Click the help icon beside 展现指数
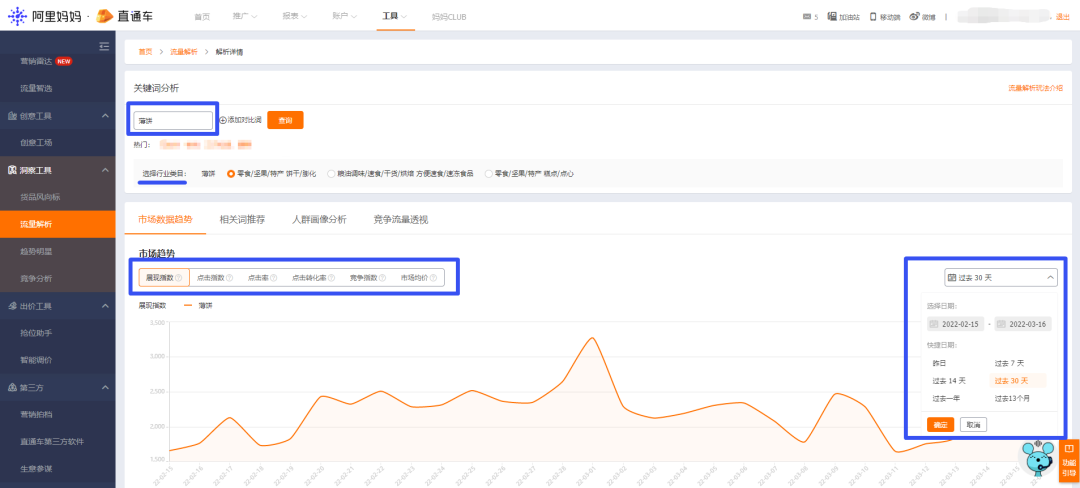This screenshot has width=1080, height=488. [x=178, y=278]
